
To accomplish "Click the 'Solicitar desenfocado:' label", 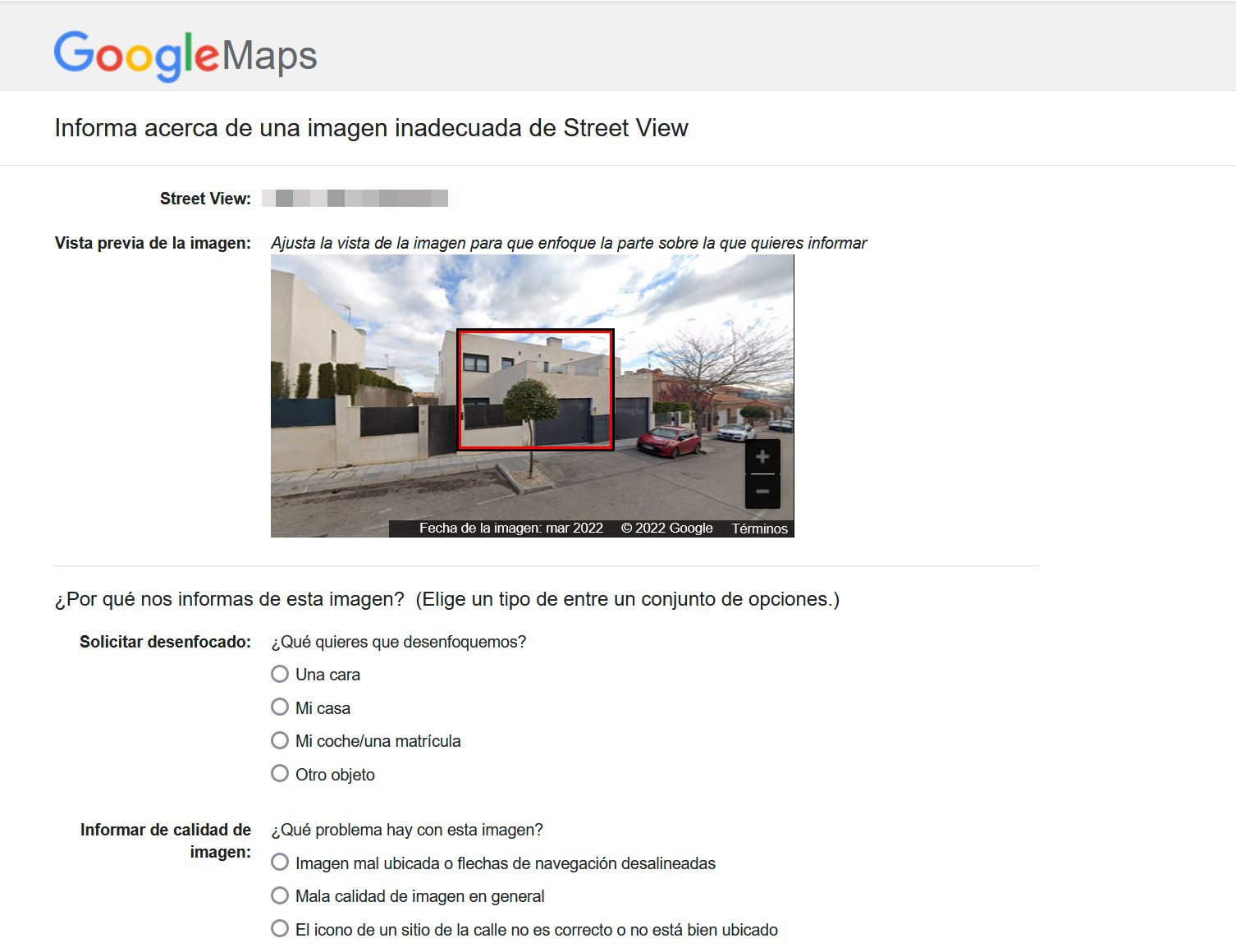I will point(165,642).
